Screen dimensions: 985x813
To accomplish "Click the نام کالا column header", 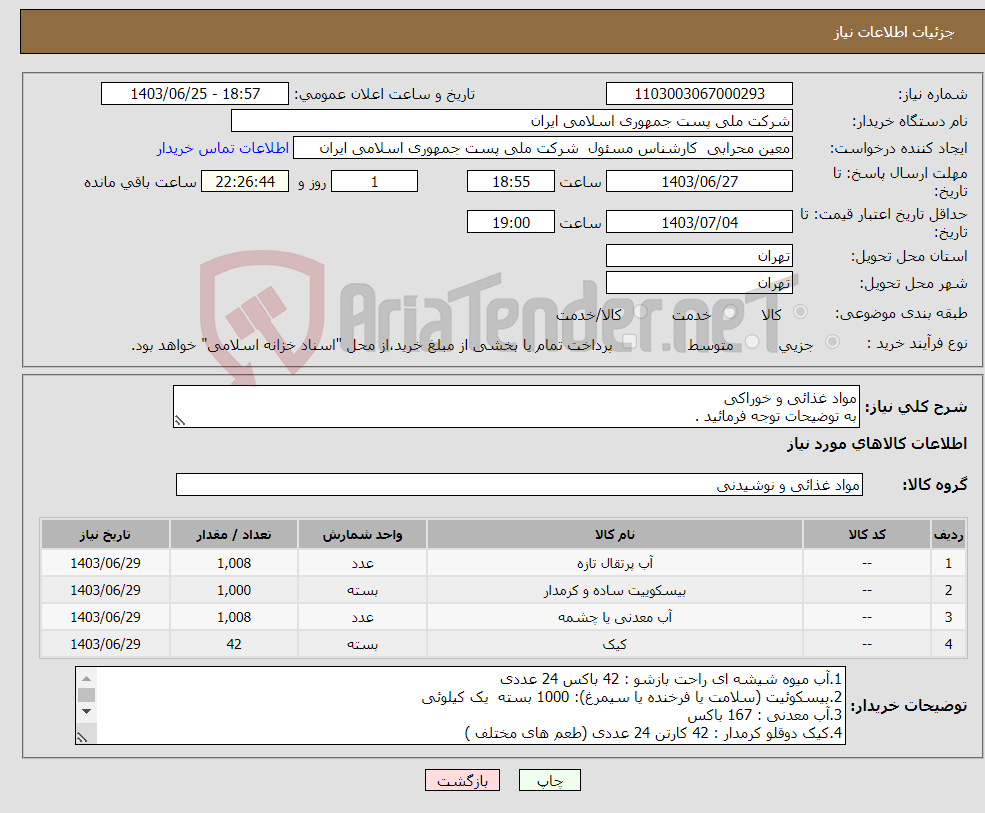I will [615, 535].
